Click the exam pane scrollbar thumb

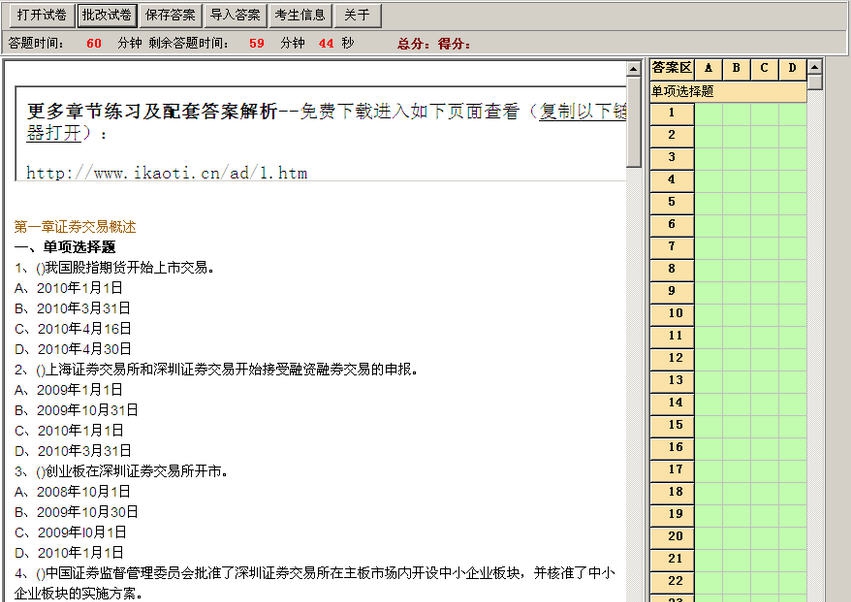coord(633,122)
